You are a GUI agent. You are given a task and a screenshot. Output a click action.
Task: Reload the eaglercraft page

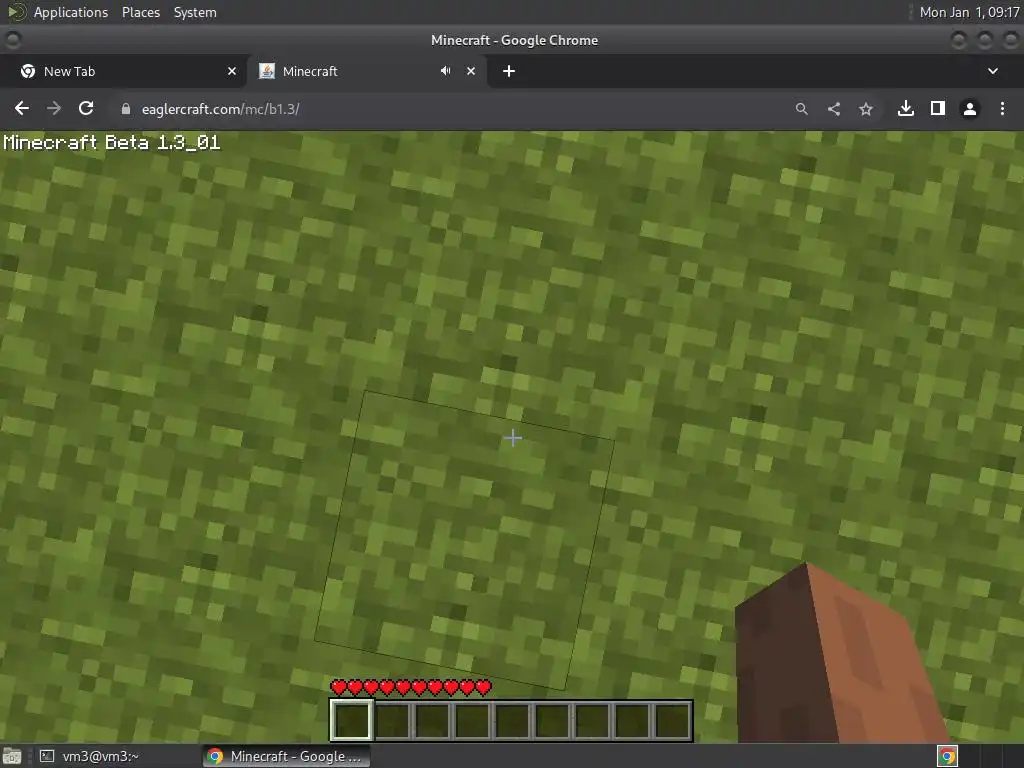(x=86, y=108)
